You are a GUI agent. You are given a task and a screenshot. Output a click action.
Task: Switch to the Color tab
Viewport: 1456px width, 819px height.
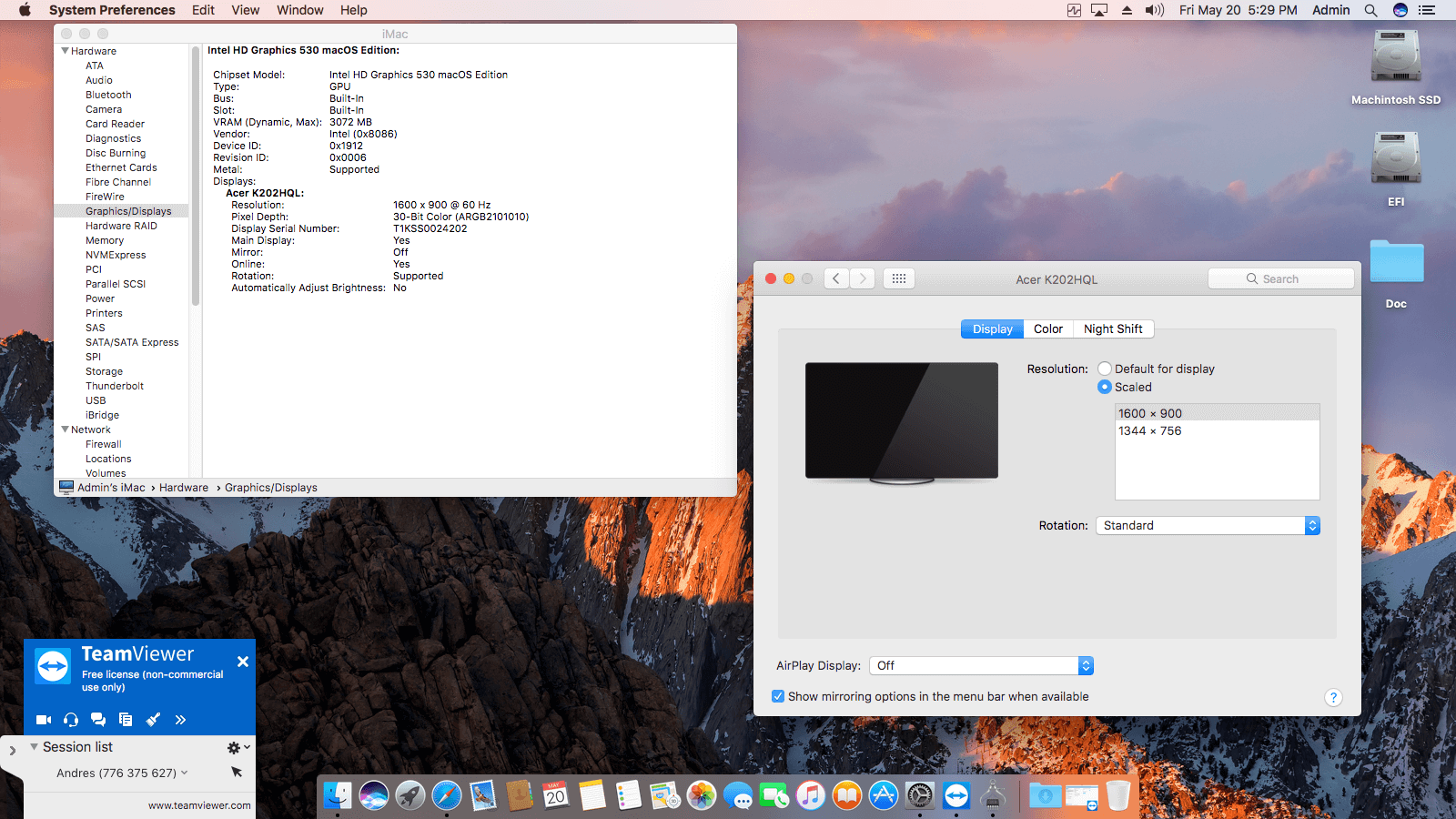[1048, 329]
